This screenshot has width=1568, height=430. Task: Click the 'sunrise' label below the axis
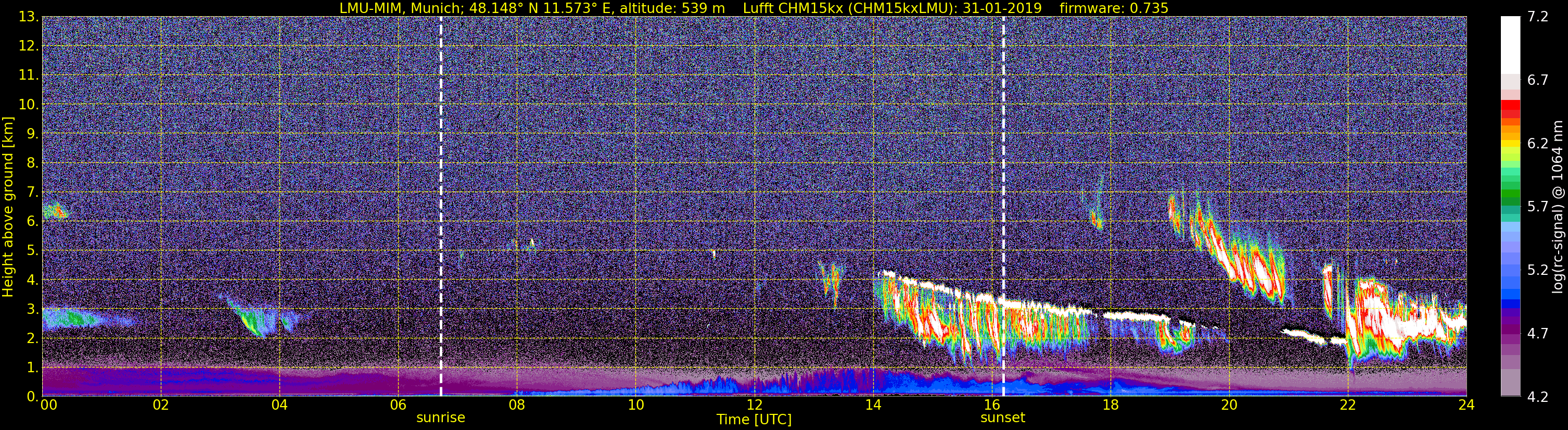[x=441, y=418]
